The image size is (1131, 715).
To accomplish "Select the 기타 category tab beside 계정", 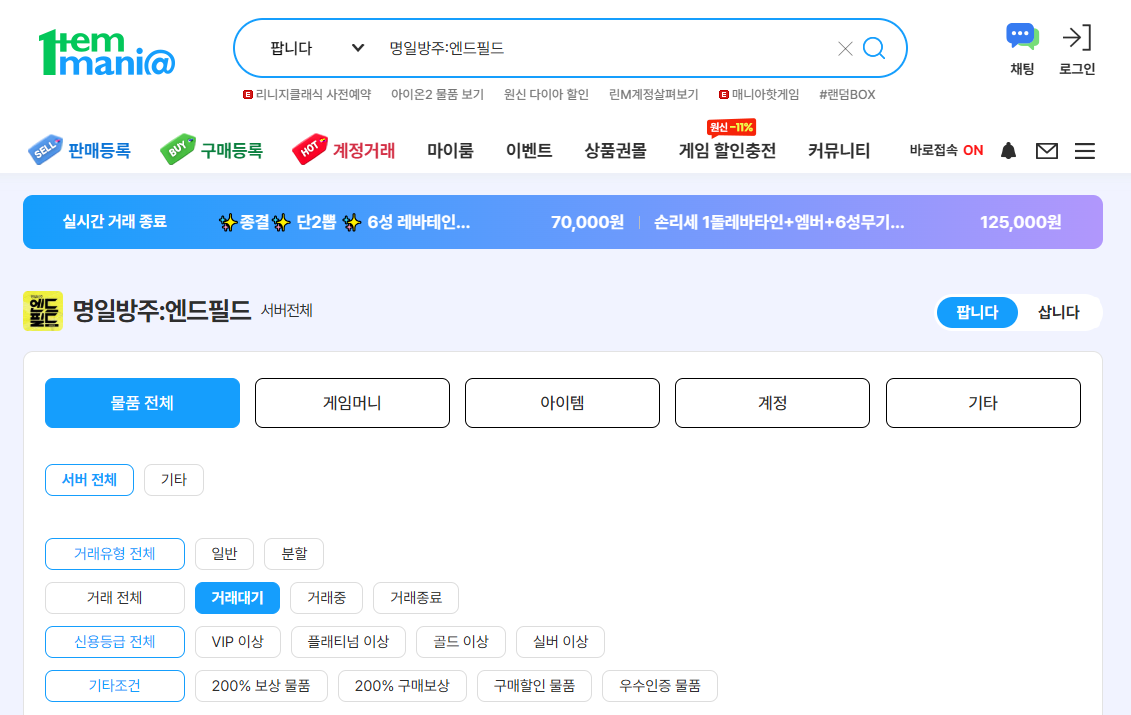I will coord(982,403).
